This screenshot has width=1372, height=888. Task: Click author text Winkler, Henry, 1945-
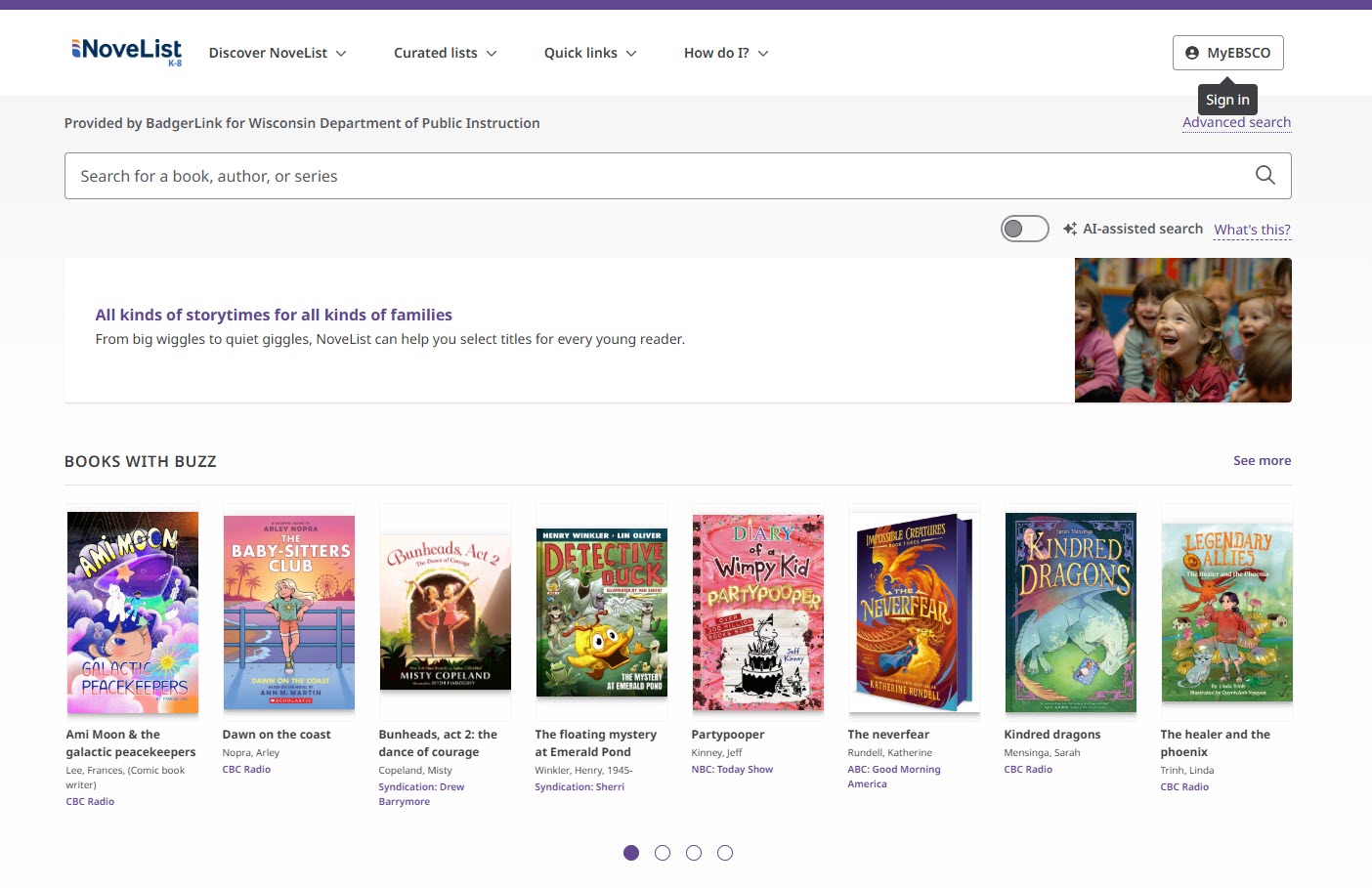coord(583,771)
